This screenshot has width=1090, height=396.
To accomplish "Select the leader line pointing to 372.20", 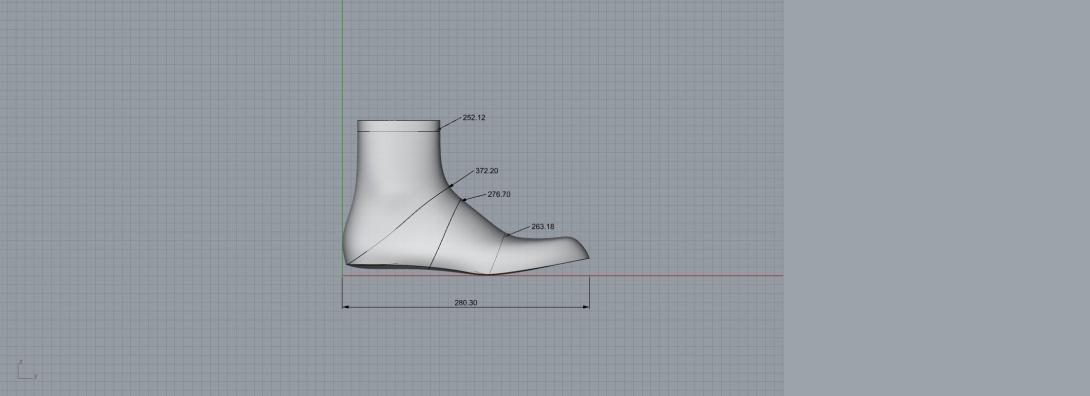I will (x=463, y=178).
